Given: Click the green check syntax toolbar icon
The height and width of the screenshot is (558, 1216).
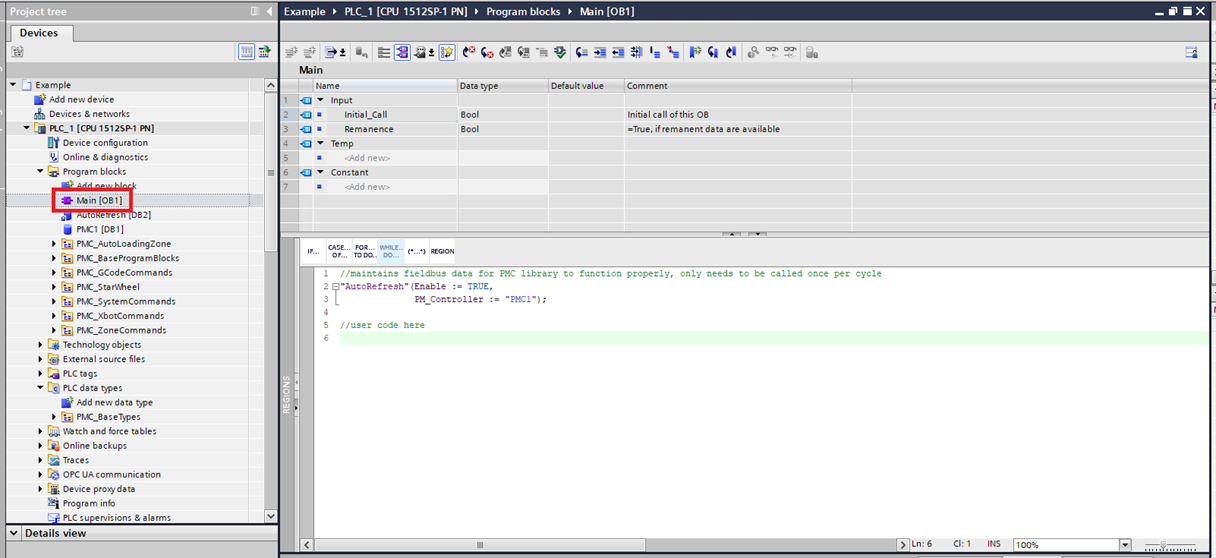Looking at the screenshot, I should coord(561,52).
